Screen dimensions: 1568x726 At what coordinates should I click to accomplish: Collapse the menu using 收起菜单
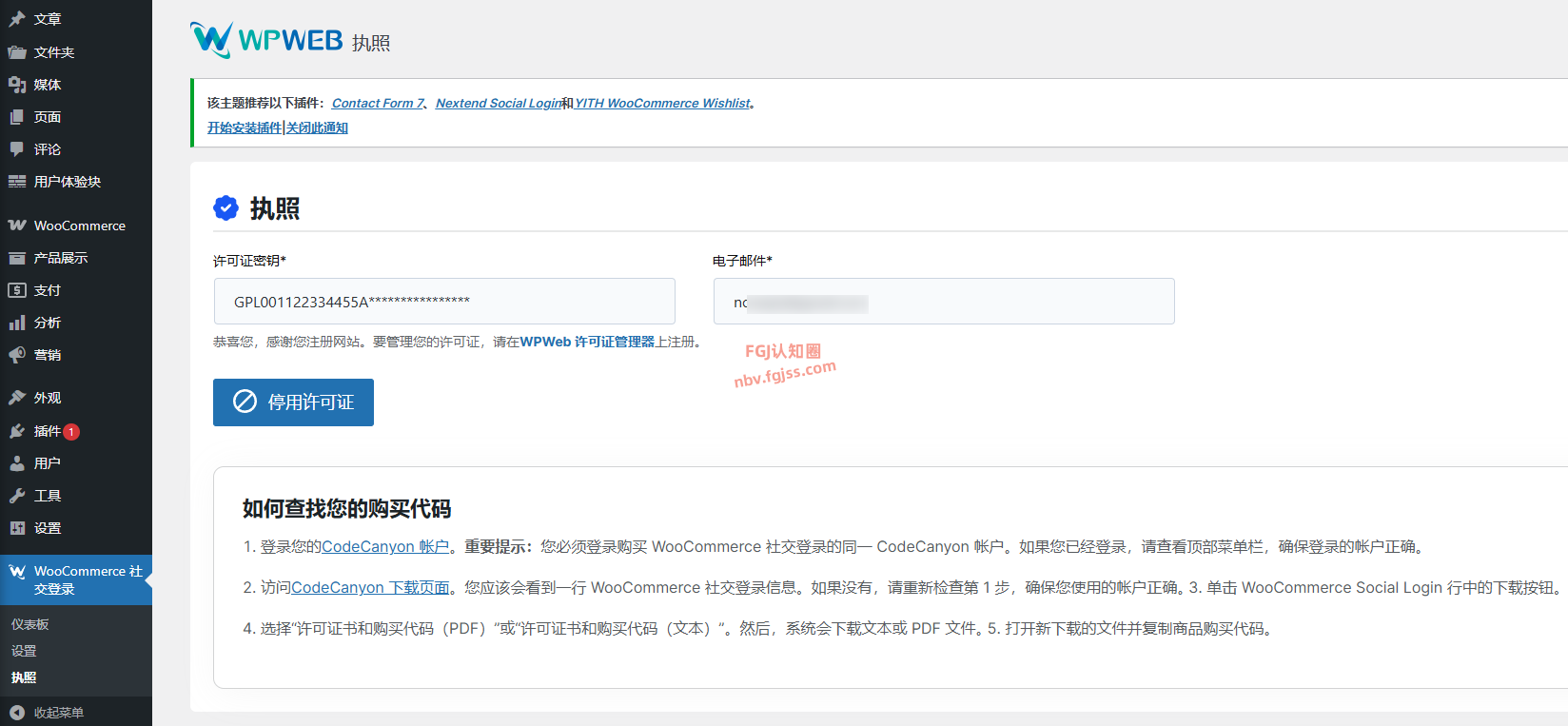tap(58, 713)
